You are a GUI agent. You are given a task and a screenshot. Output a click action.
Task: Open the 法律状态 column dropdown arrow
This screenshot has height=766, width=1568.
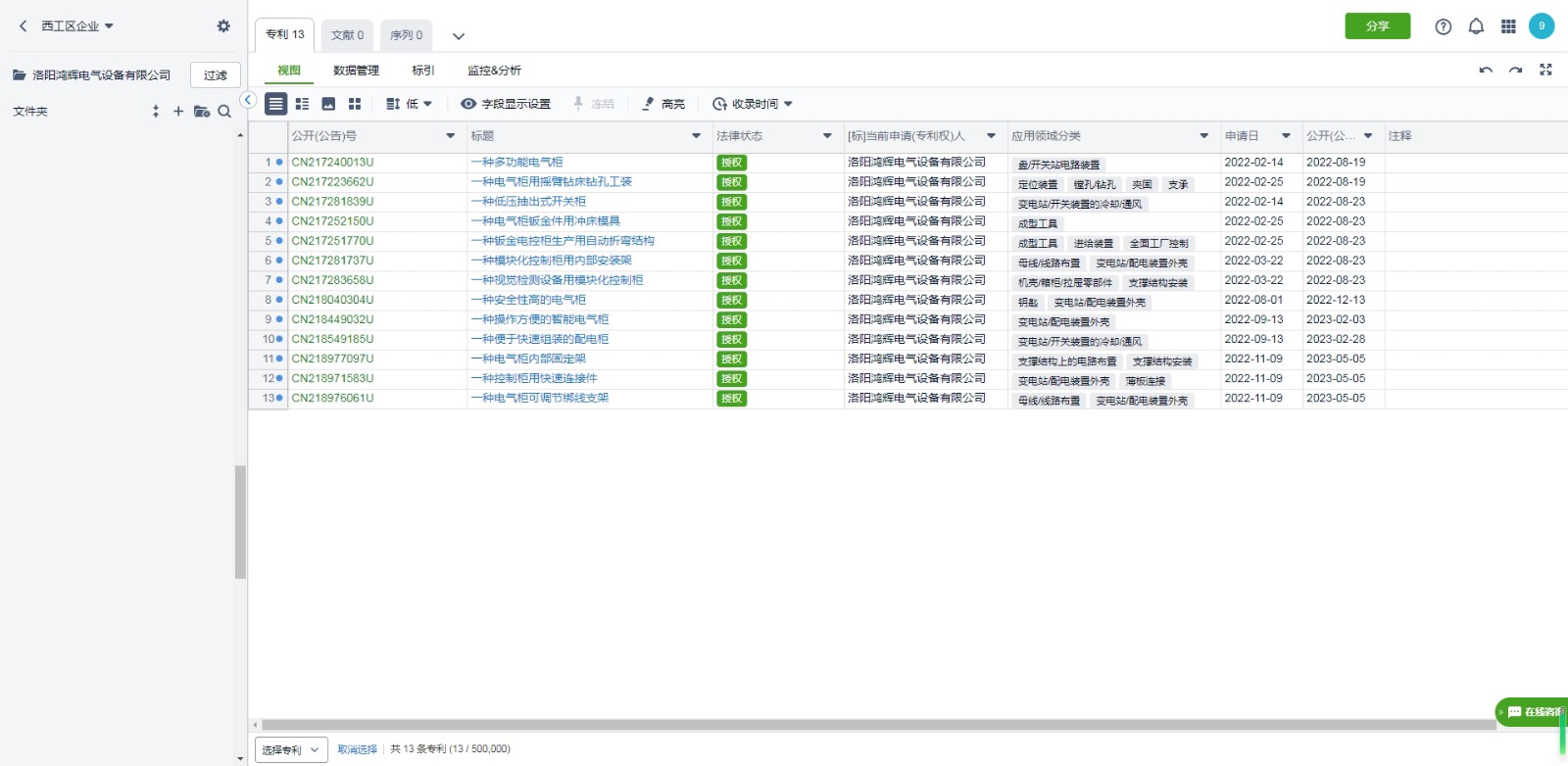coord(827,136)
